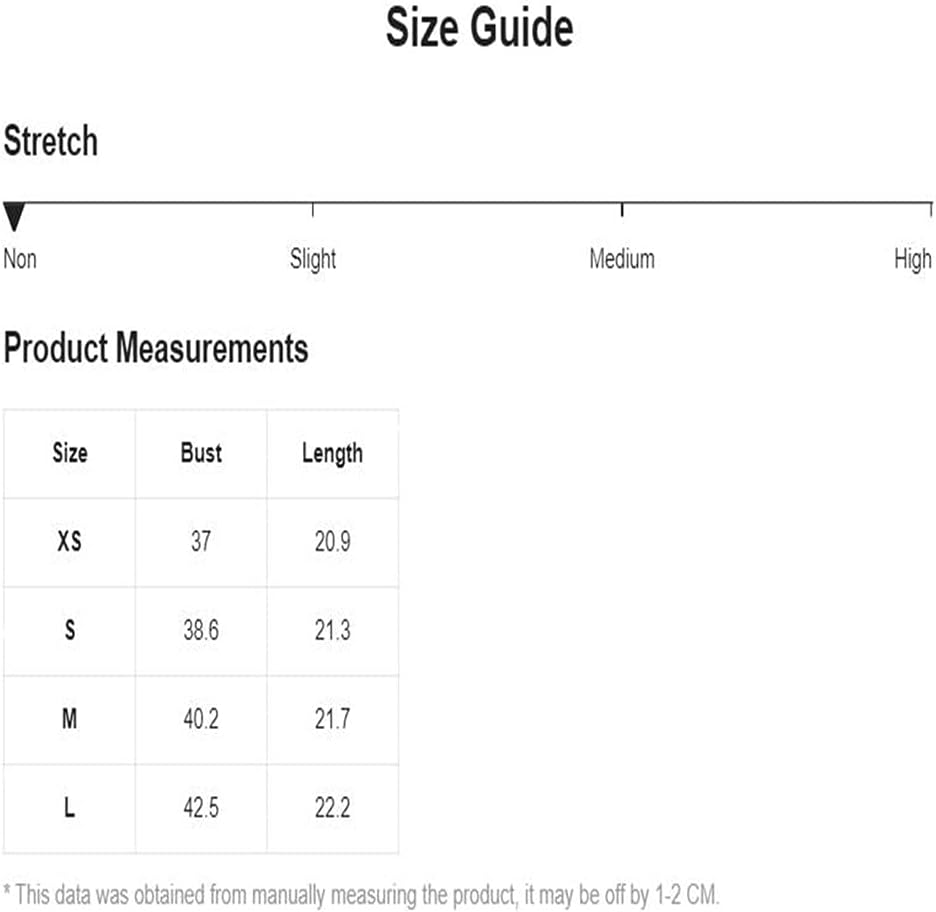Select the Medium stretch label
The width and height of the screenshot is (936, 912).
(622, 259)
